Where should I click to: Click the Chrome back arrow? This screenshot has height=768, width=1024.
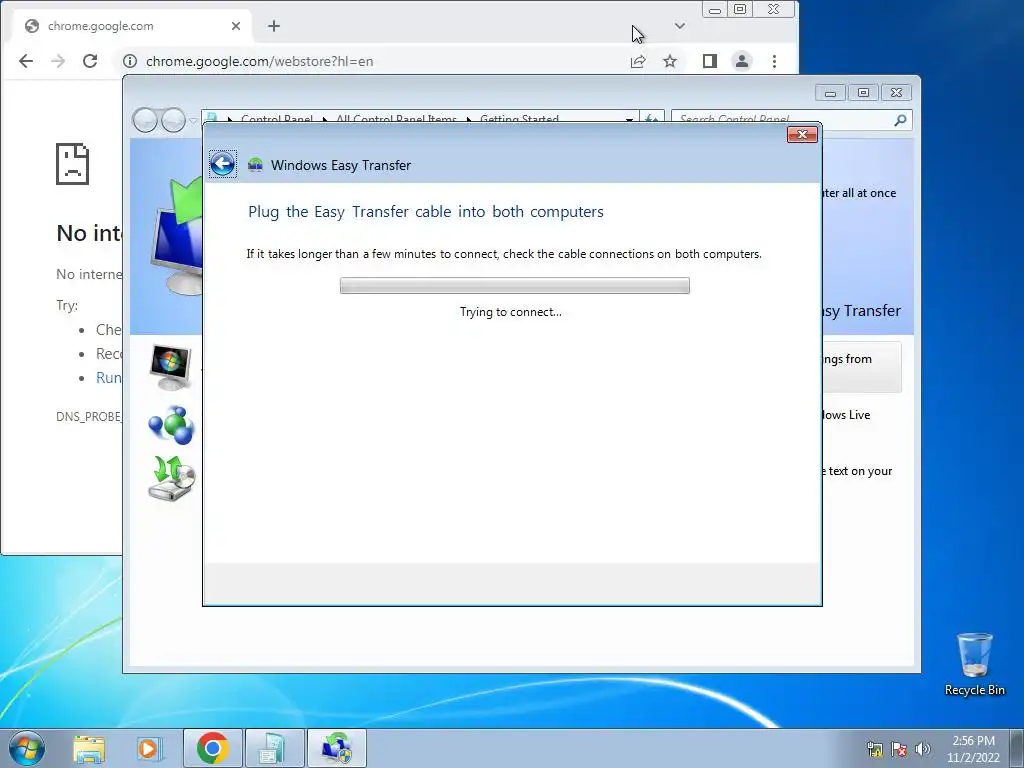pyautogui.click(x=26, y=61)
